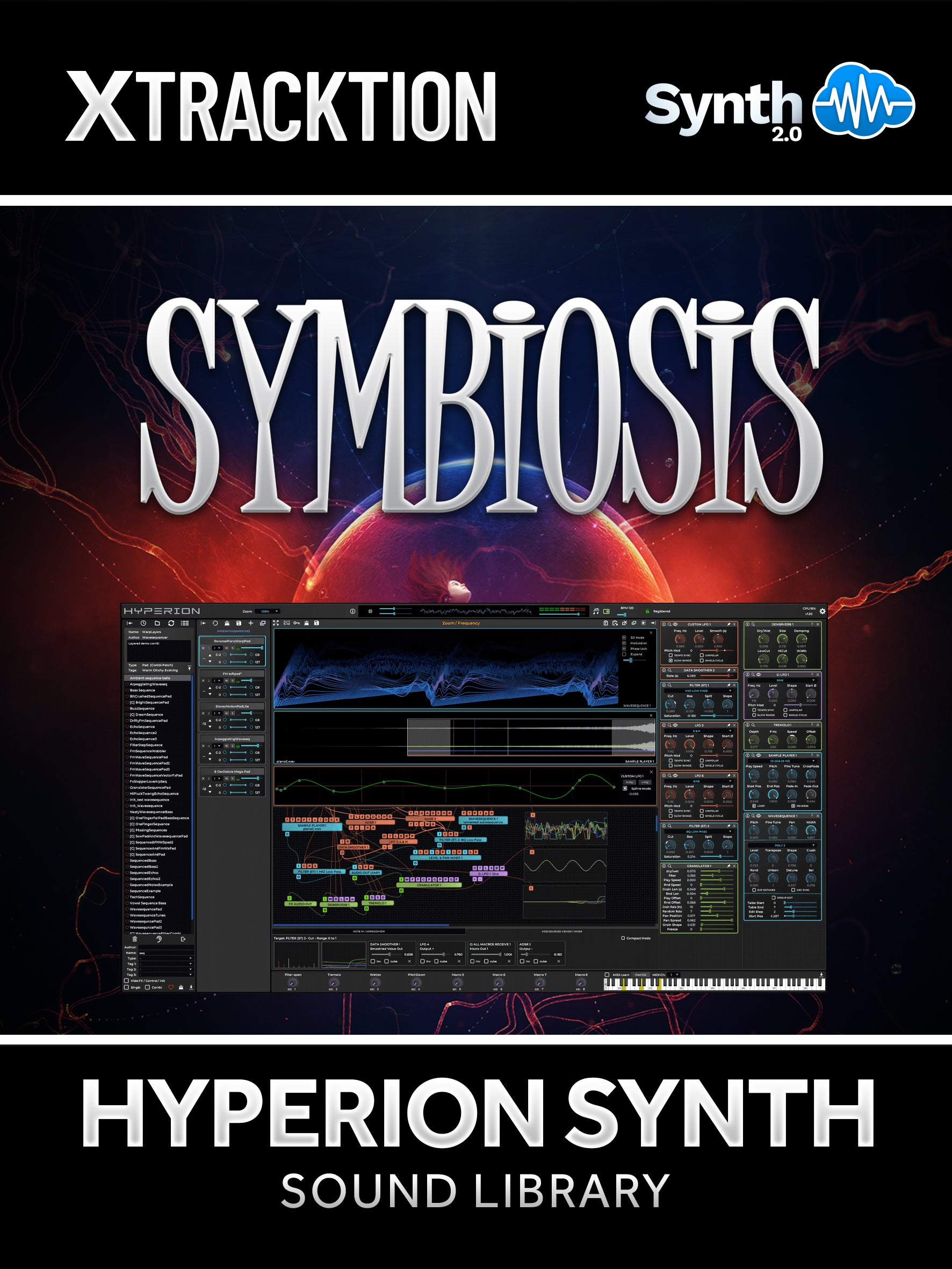Open the Type dropdown at browser bottom

click(167, 958)
